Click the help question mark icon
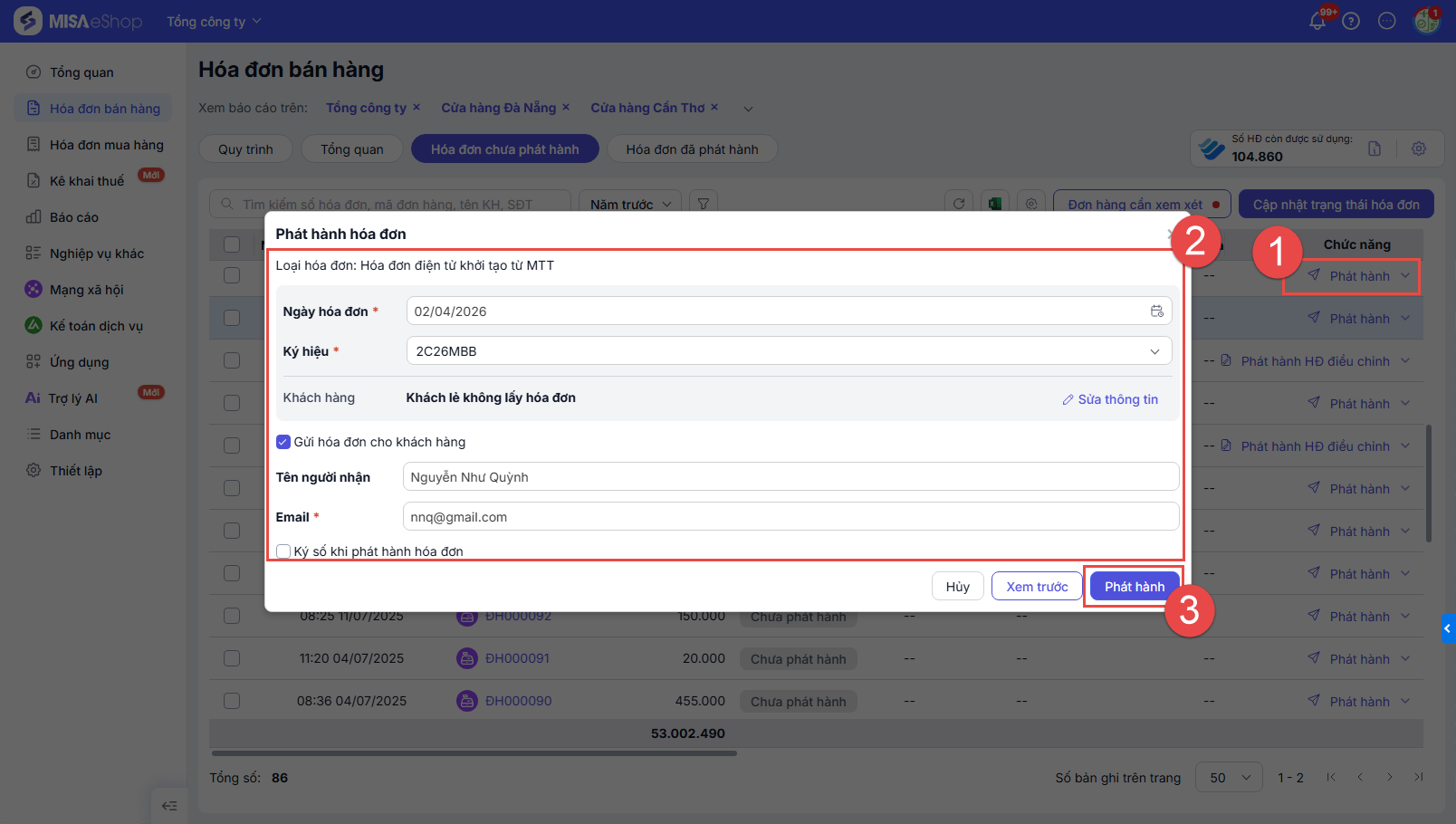The width and height of the screenshot is (1456, 824). coord(1351,21)
